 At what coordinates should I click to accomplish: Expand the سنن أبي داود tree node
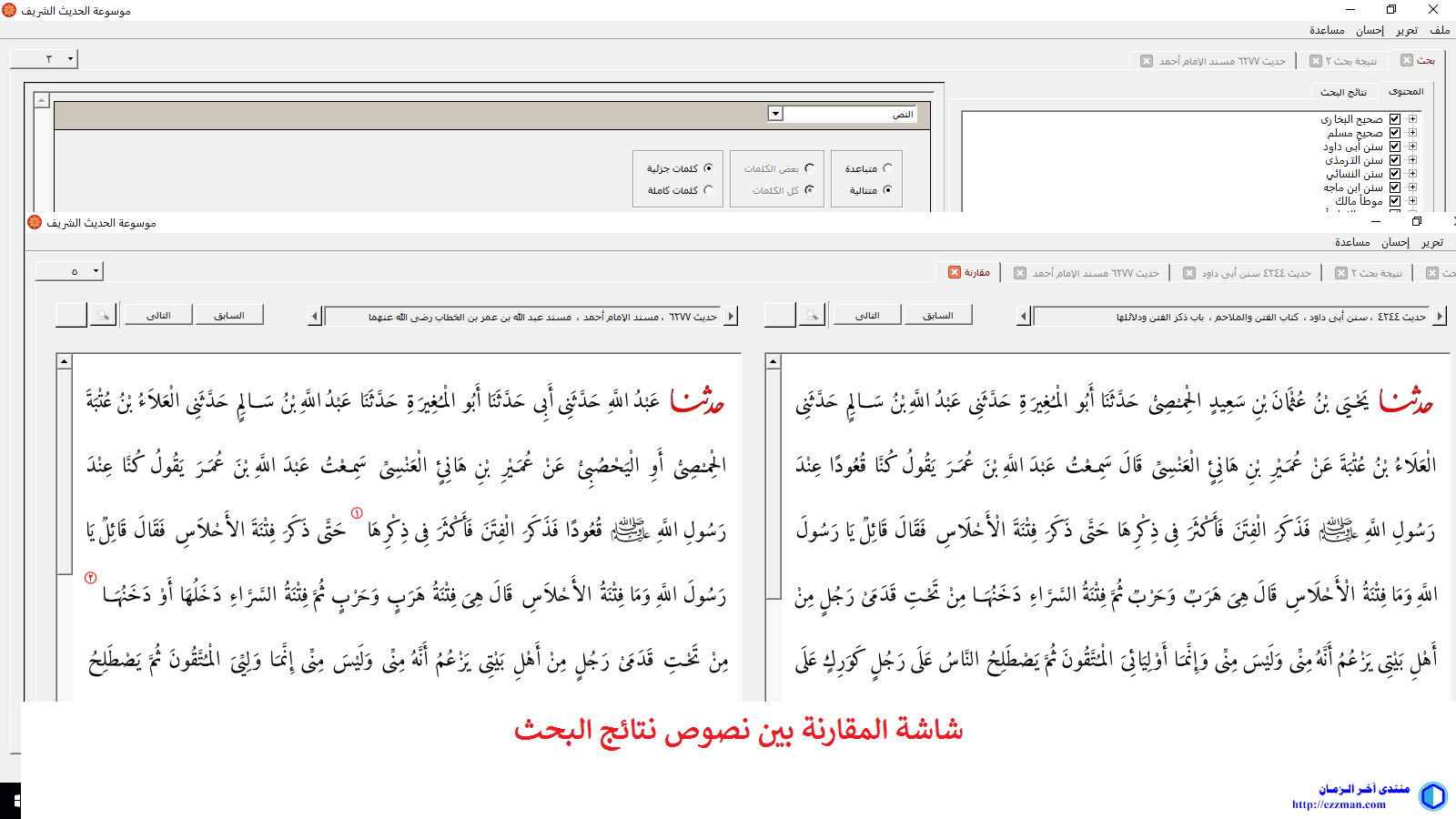click(x=1412, y=147)
